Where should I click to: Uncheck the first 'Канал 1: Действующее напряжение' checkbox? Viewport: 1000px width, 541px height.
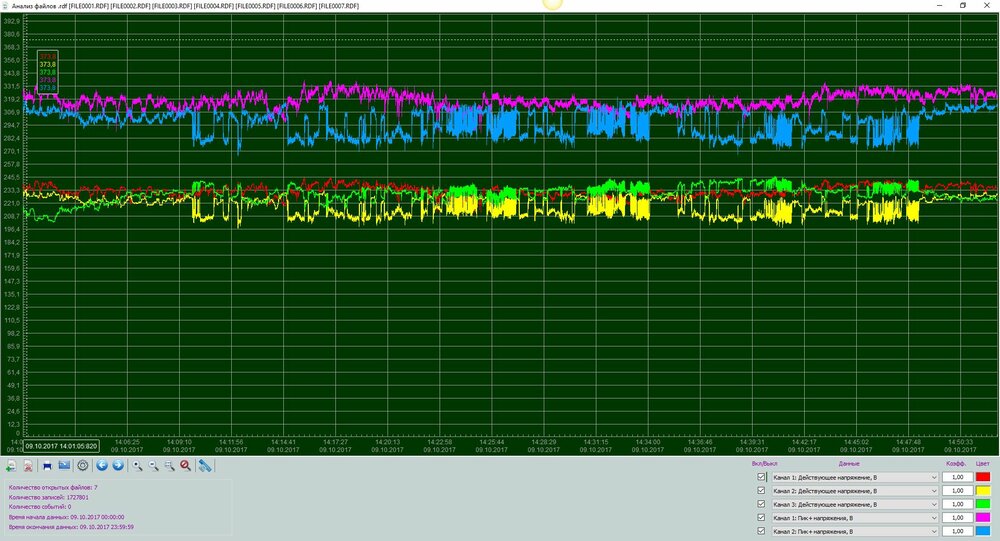coord(762,478)
